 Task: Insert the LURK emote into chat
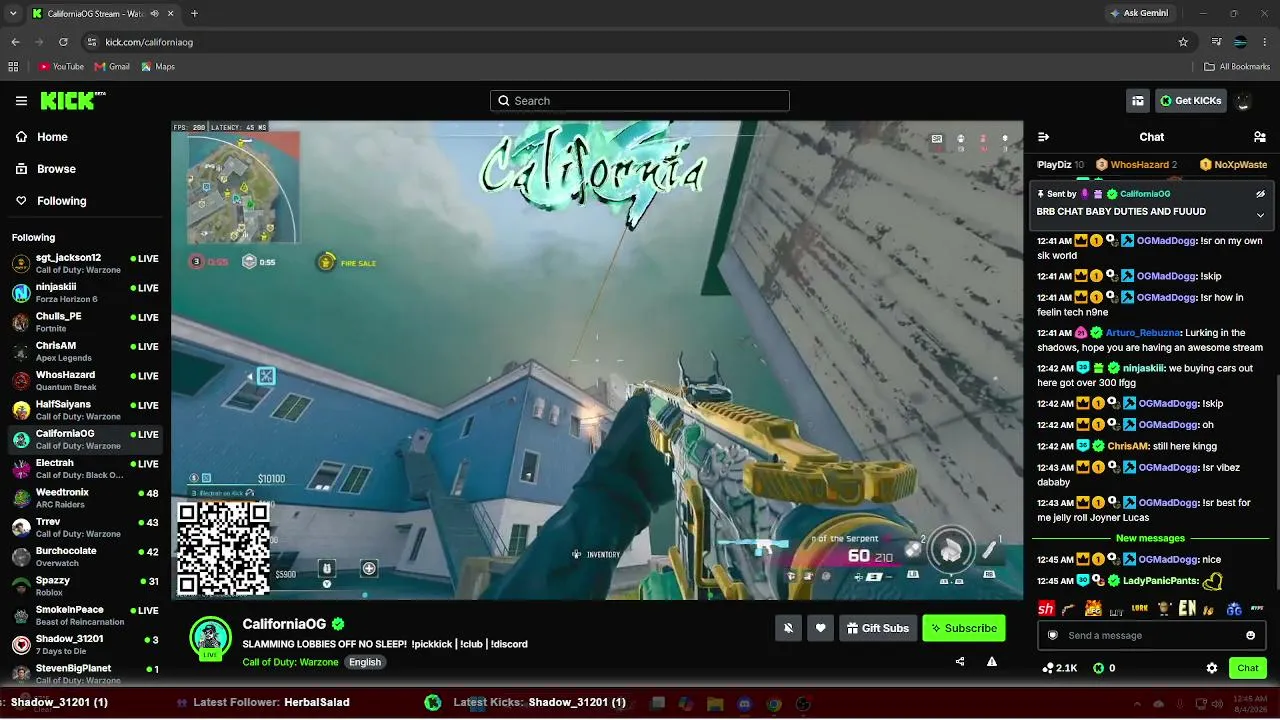pos(1140,608)
